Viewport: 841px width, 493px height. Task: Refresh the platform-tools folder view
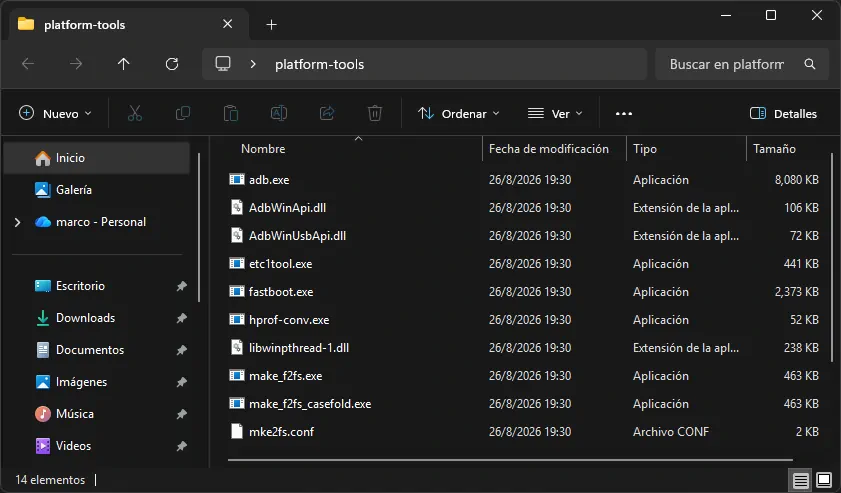[172, 64]
